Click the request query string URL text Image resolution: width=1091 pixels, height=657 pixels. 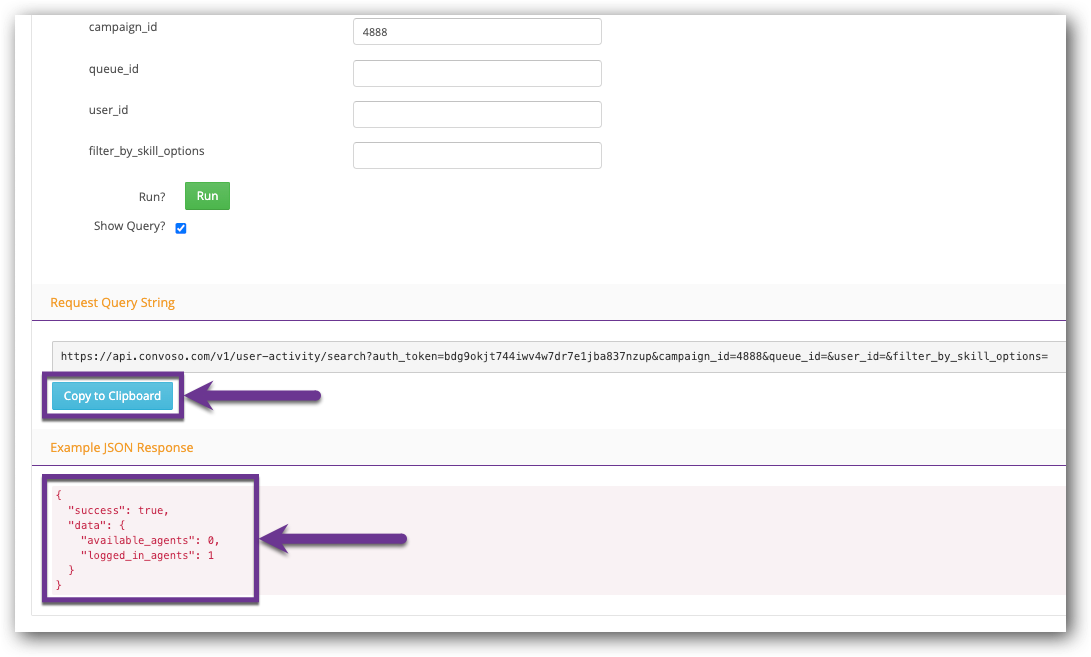(x=554, y=356)
